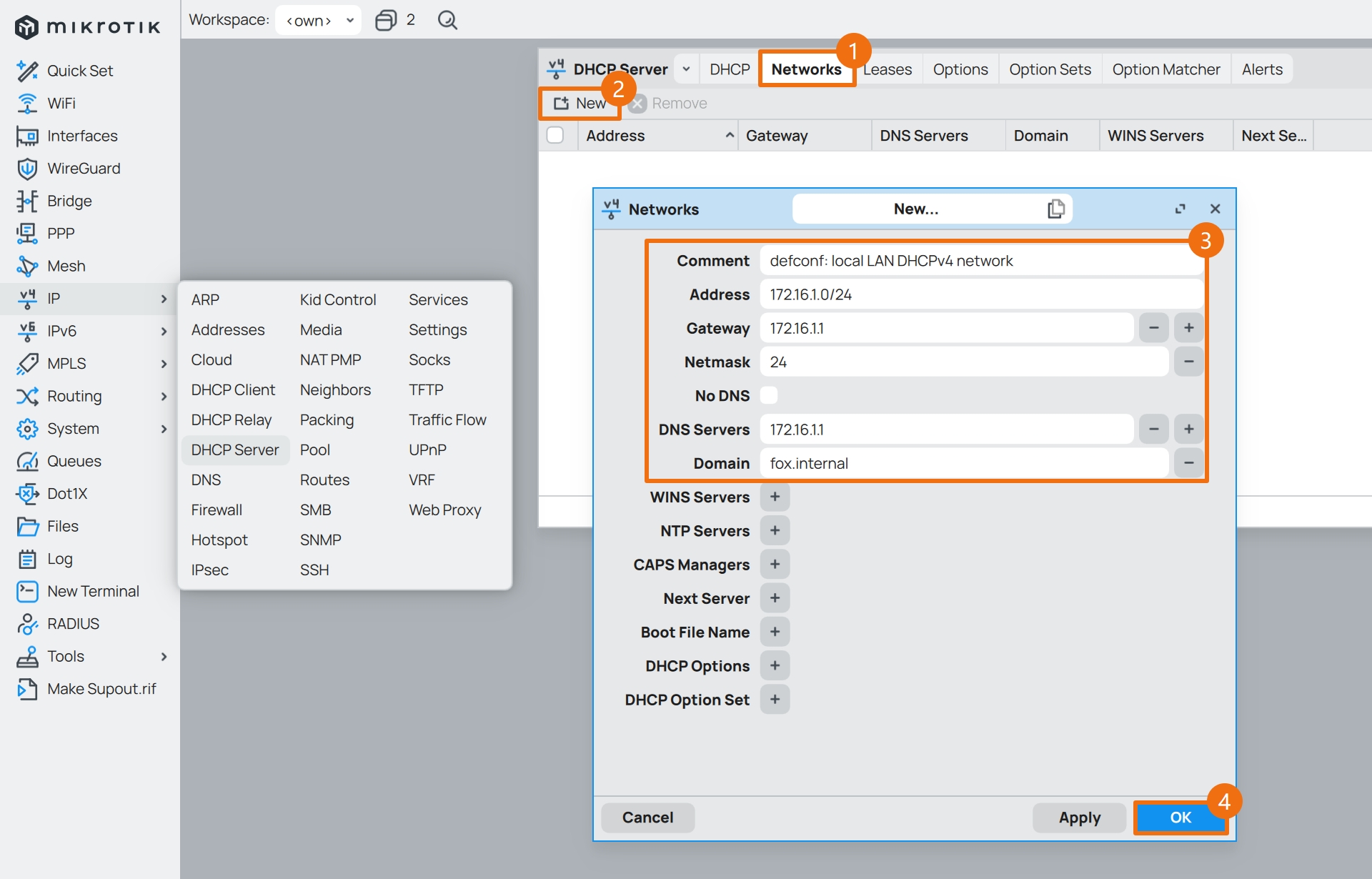This screenshot has height=879, width=1372.
Task: Open the RADIUS section
Action: pyautogui.click(x=73, y=624)
